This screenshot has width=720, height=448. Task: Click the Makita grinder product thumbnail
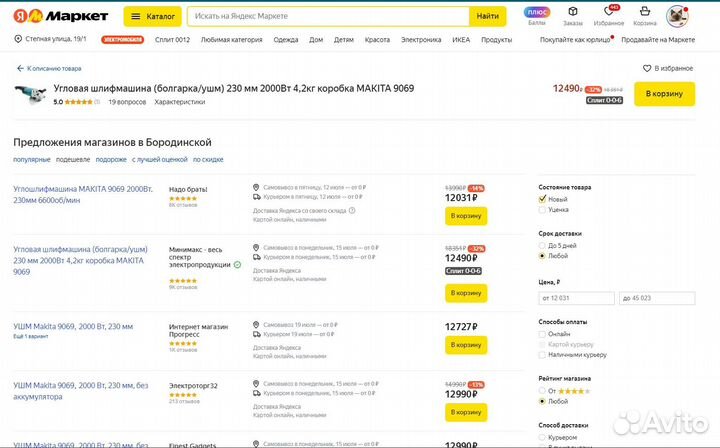pos(30,94)
